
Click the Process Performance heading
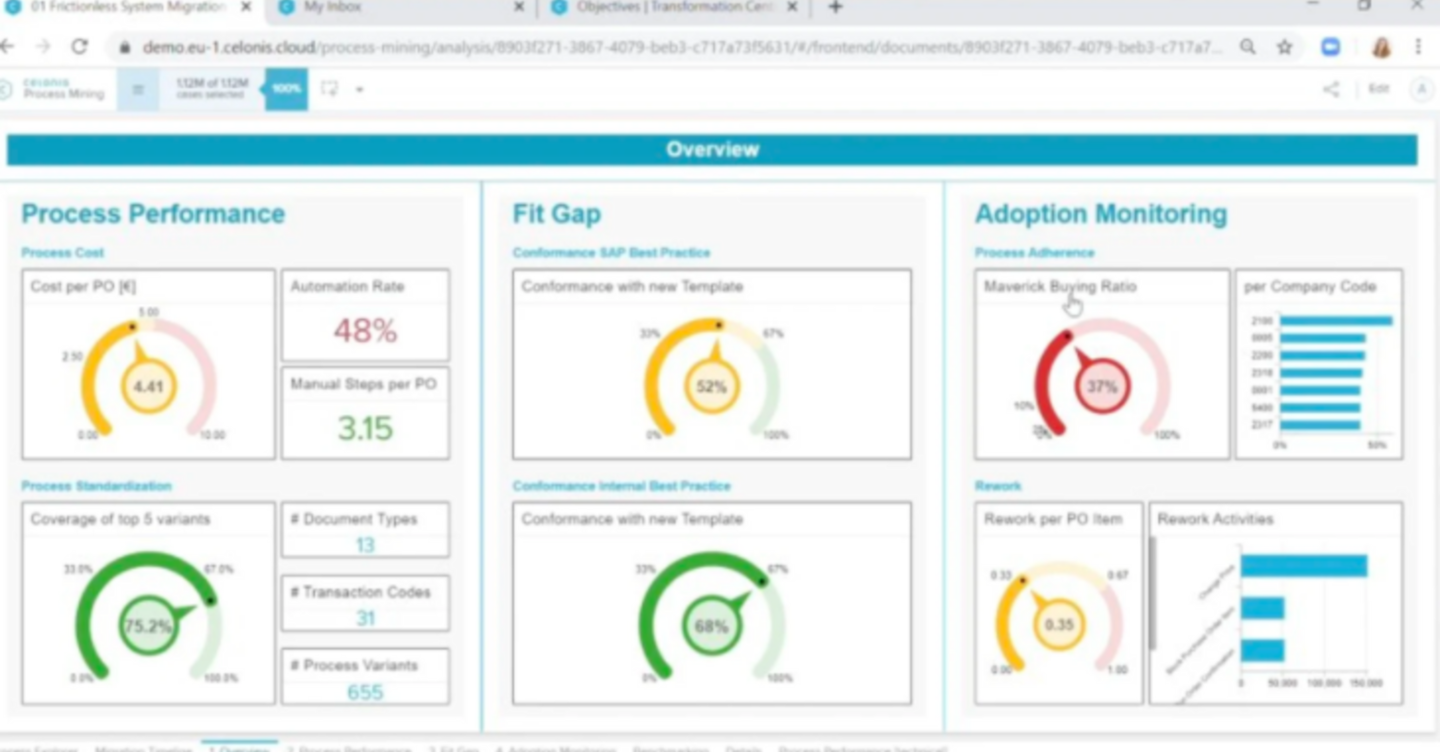(153, 214)
